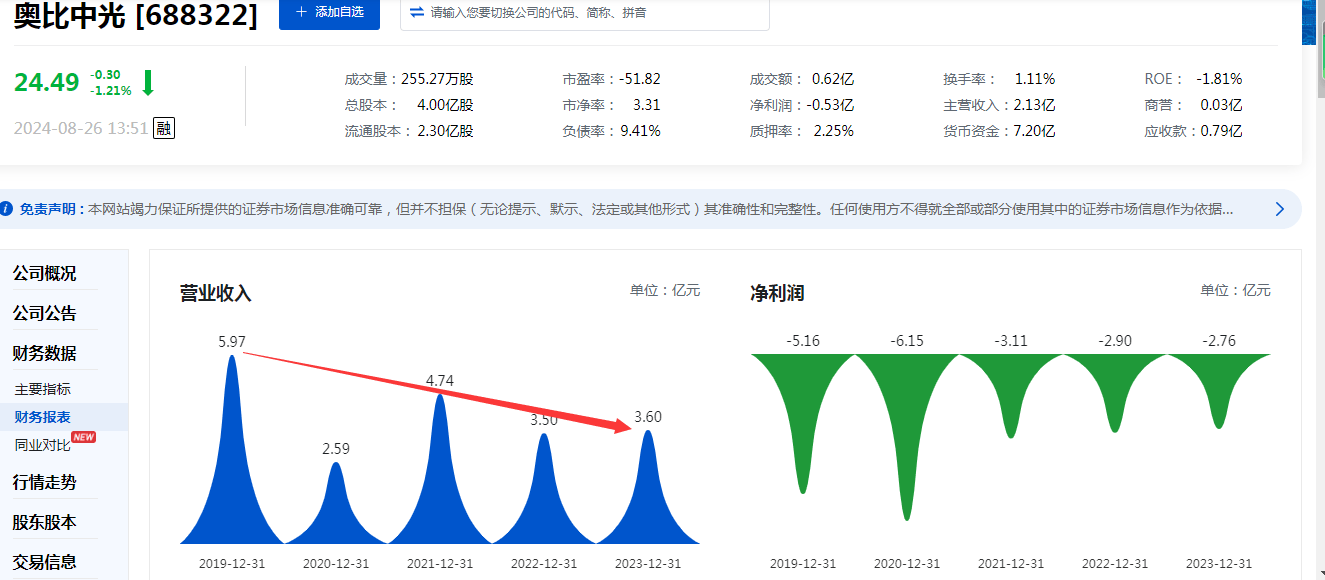Open 交易信息 in the sidebar
This screenshot has height=580, width=1325.
coord(44,562)
